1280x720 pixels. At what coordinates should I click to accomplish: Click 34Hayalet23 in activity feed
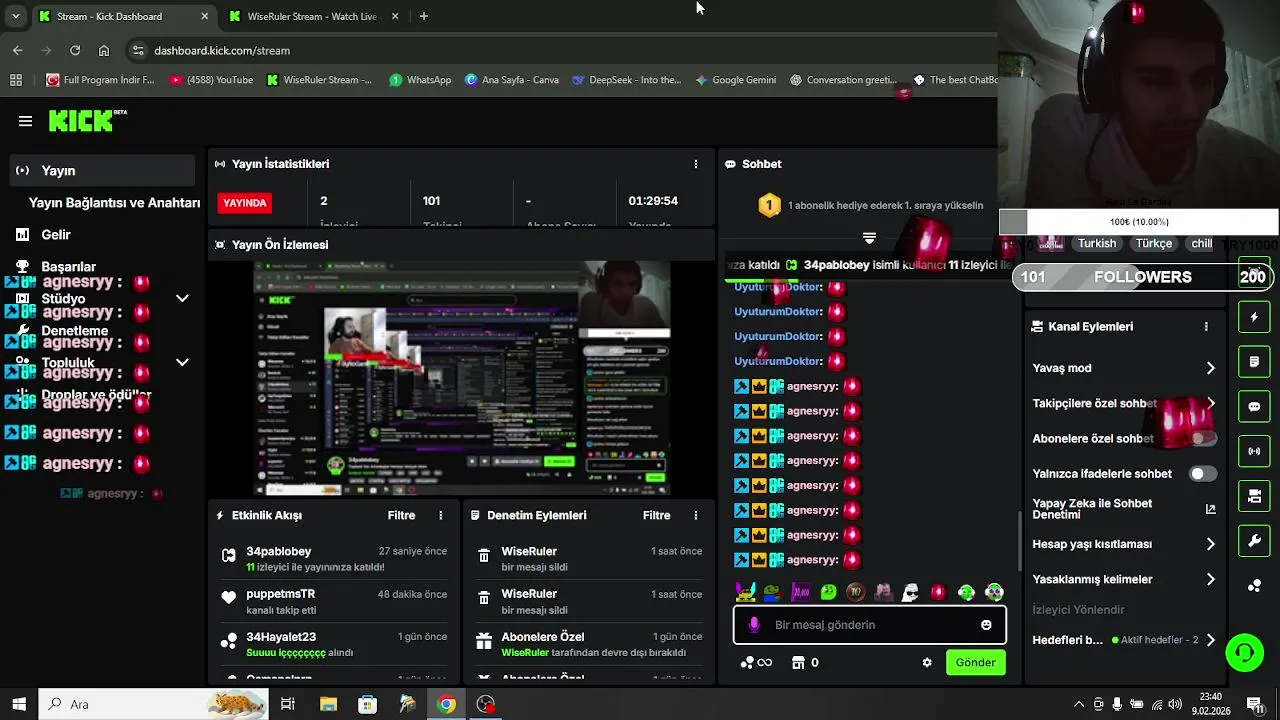pos(281,637)
